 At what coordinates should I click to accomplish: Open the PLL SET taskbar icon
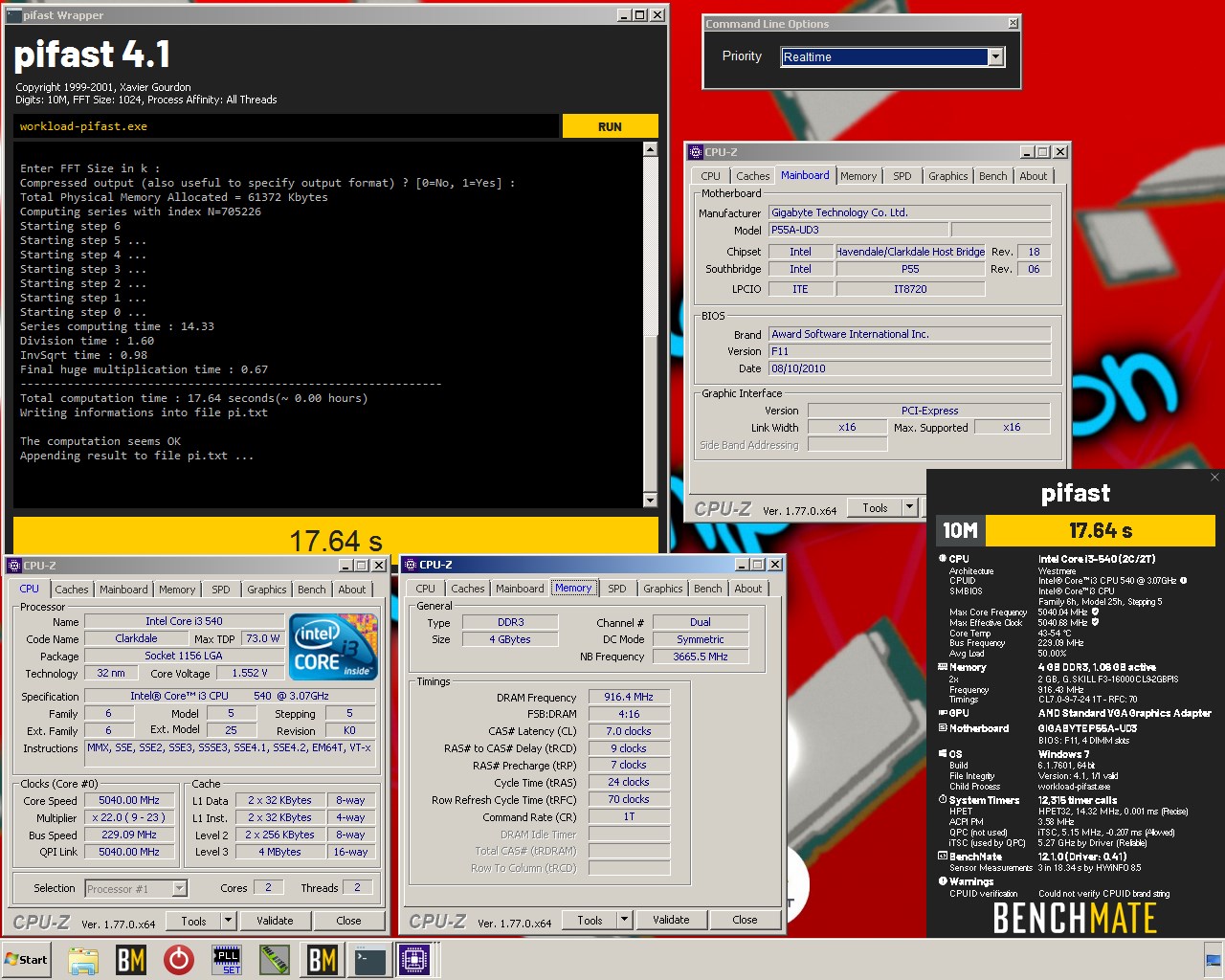[227, 960]
